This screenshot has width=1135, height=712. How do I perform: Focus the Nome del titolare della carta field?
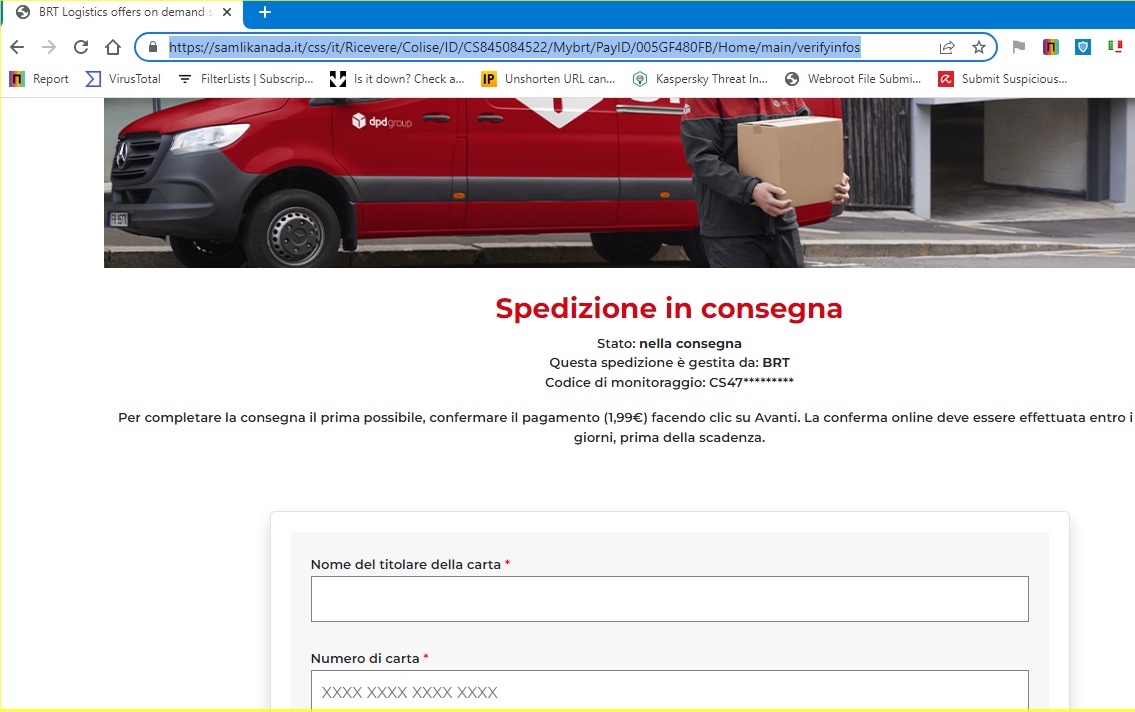[670, 599]
